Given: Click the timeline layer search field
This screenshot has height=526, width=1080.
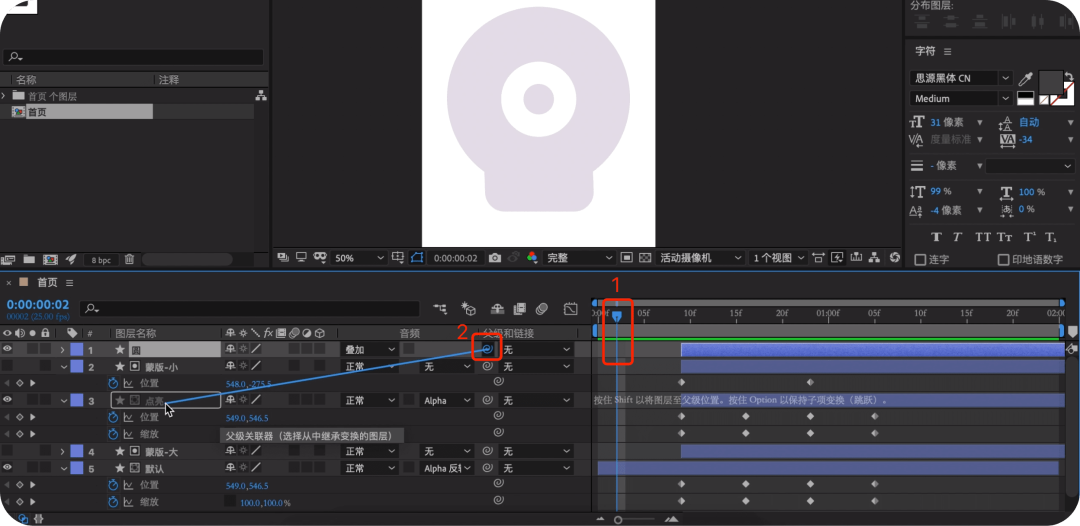Looking at the screenshot, I should [x=249, y=309].
